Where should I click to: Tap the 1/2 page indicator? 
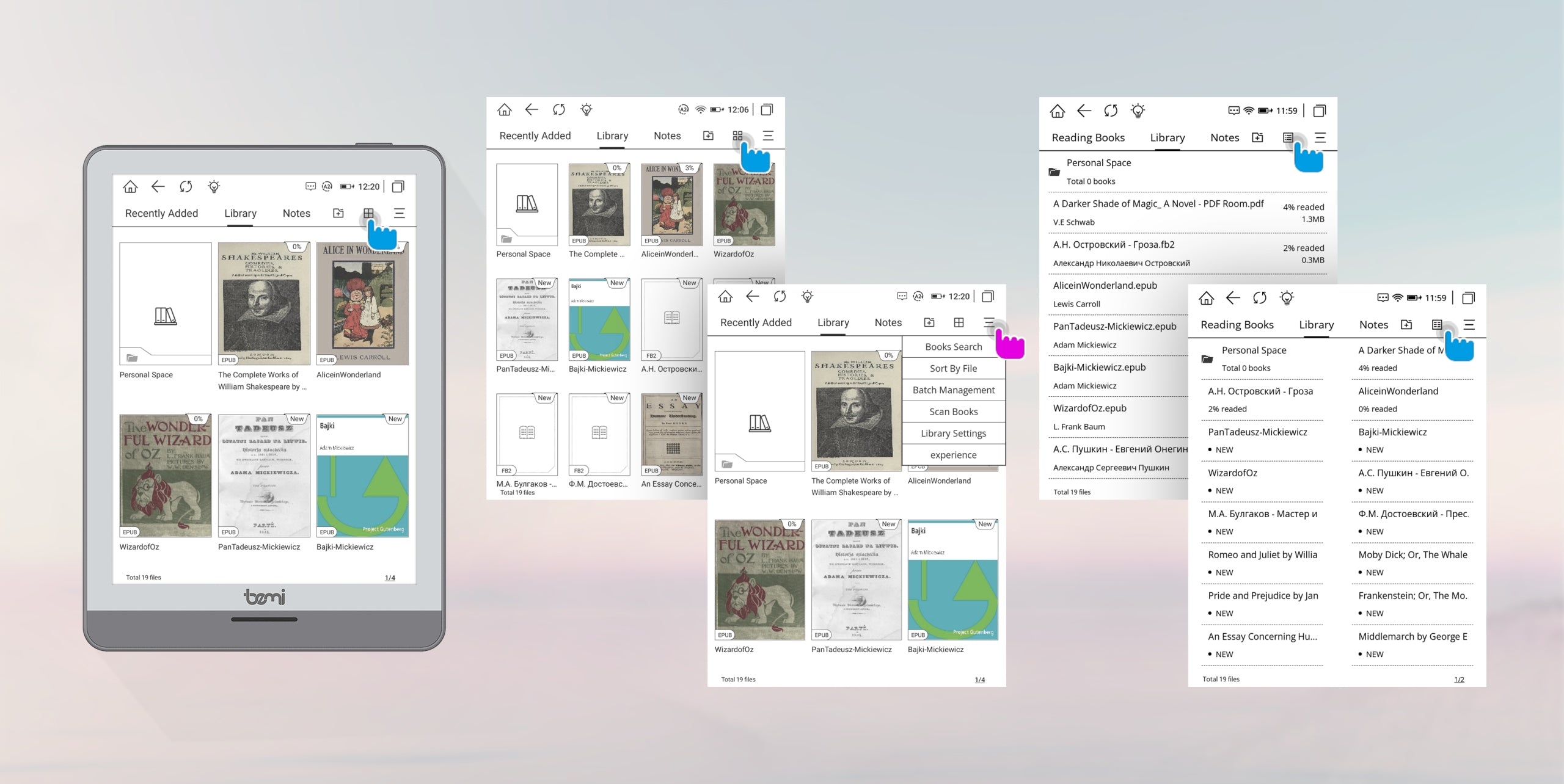[x=1459, y=680]
